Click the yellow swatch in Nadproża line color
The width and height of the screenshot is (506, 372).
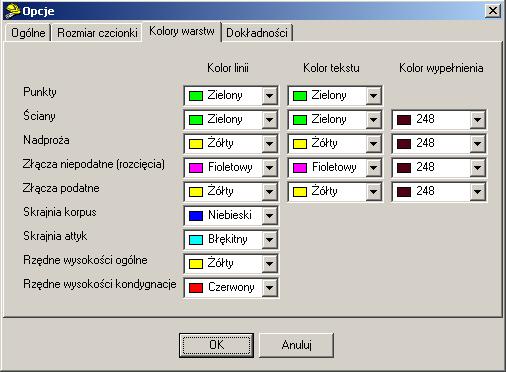click(x=196, y=144)
